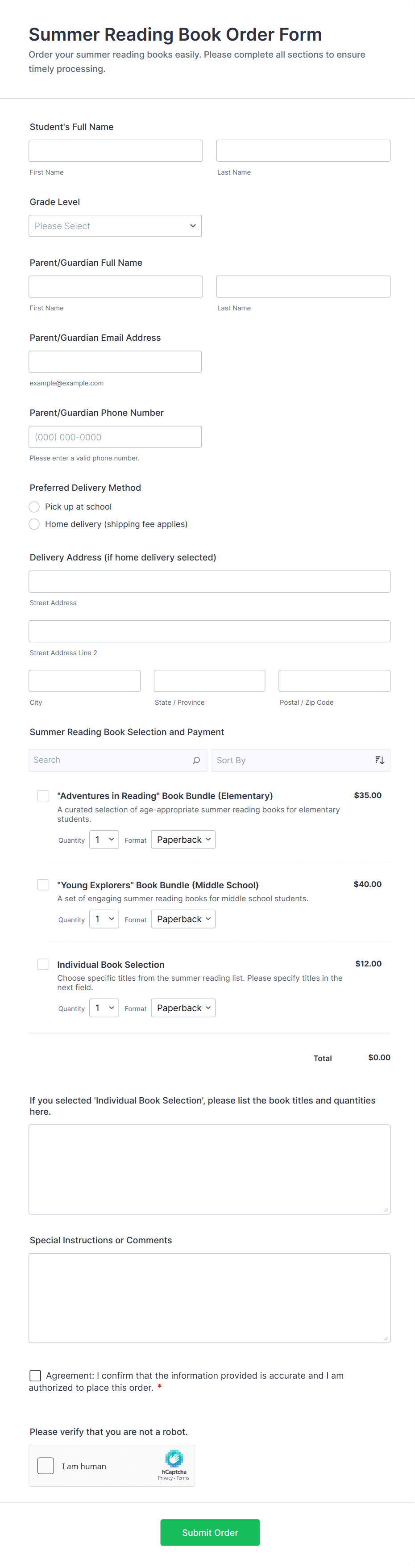
Task: Tick the Individual Book Selection checkbox
Action: 43,964
